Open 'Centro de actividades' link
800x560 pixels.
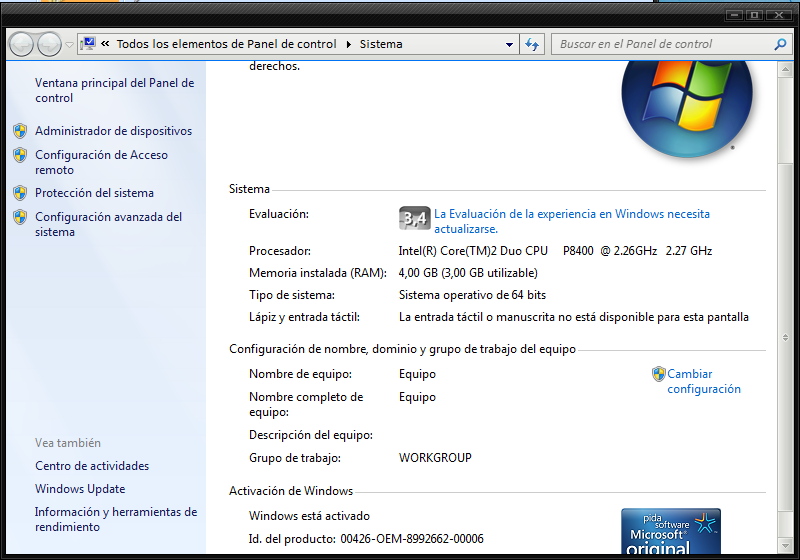click(x=92, y=466)
